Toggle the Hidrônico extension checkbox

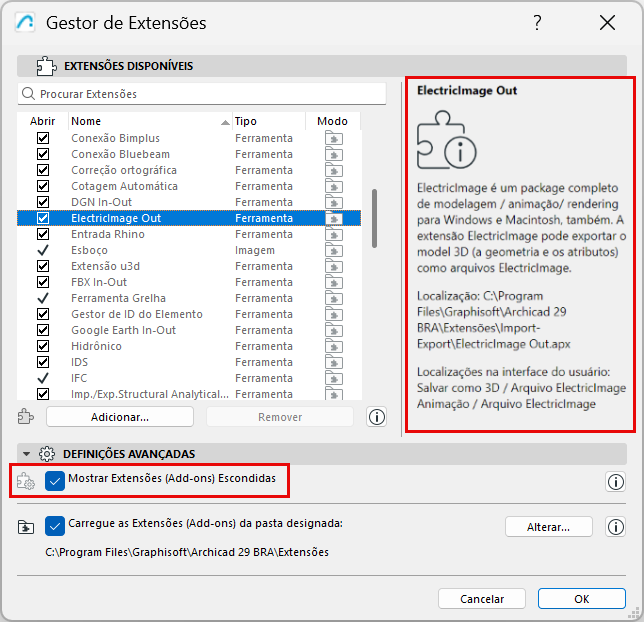click(43, 346)
